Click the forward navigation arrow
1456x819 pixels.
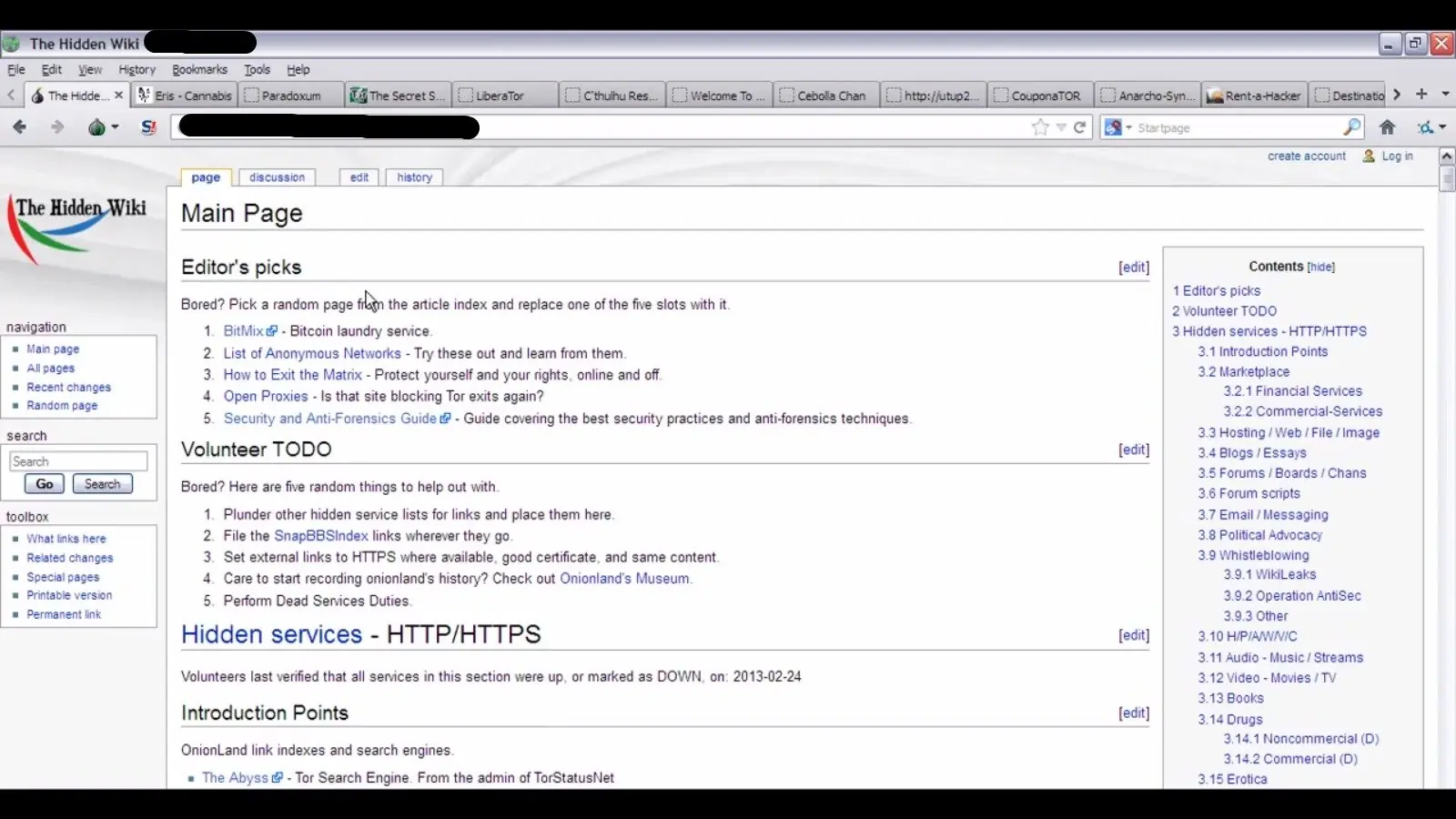[57, 127]
